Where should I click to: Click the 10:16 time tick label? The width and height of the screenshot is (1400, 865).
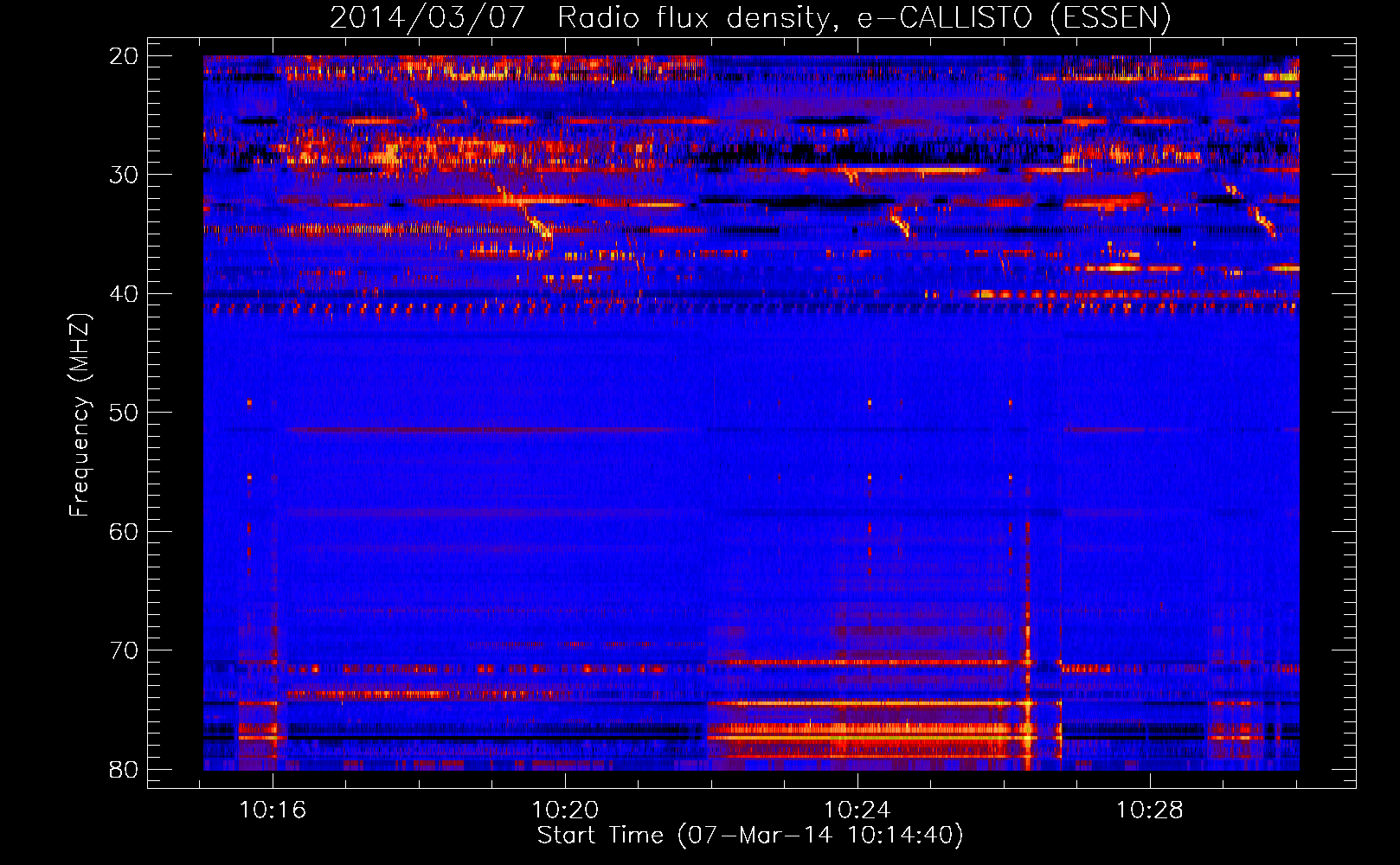click(273, 811)
